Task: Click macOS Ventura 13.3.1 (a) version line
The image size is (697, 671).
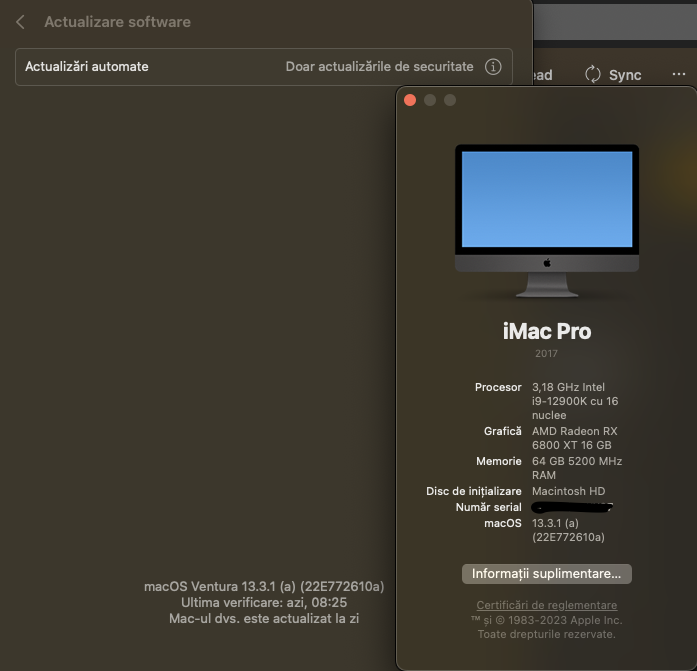Action: pyautogui.click(x=264, y=587)
